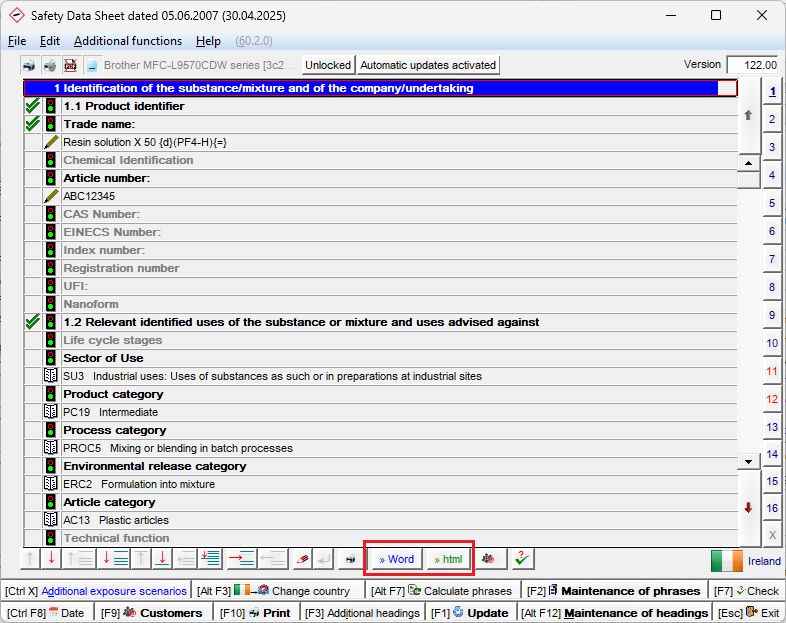Click the single red down arrow in bottom toolbar

pyautogui.click(x=51, y=558)
